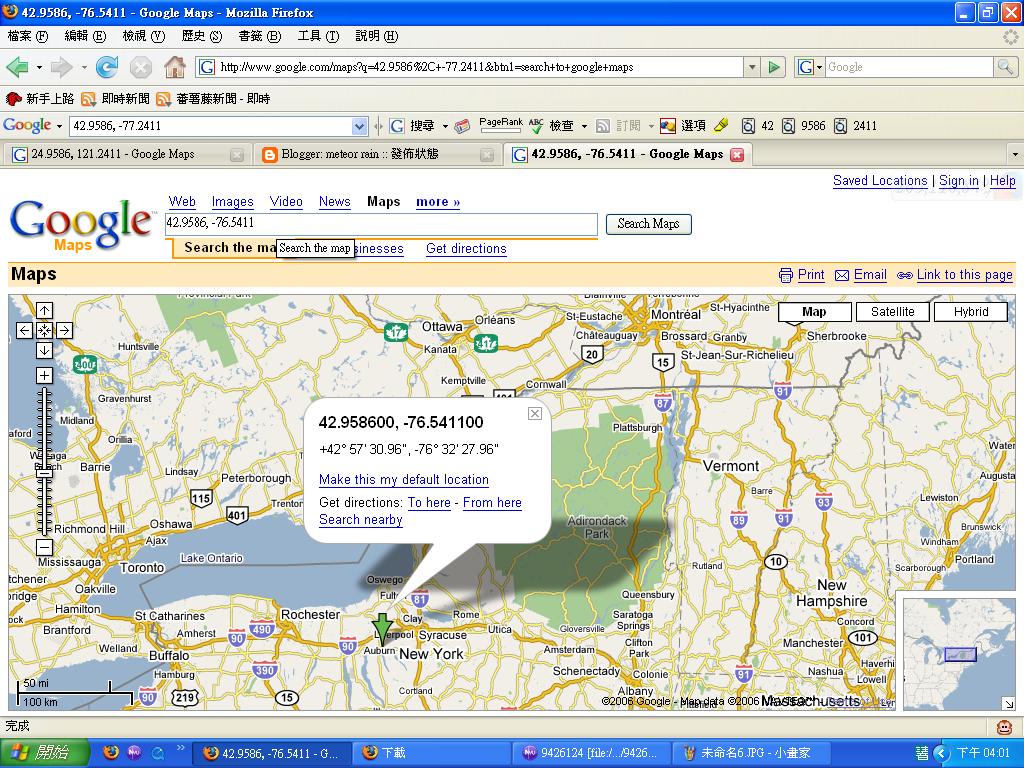Click the green marker on the map
1024x768 pixels.
[x=383, y=628]
